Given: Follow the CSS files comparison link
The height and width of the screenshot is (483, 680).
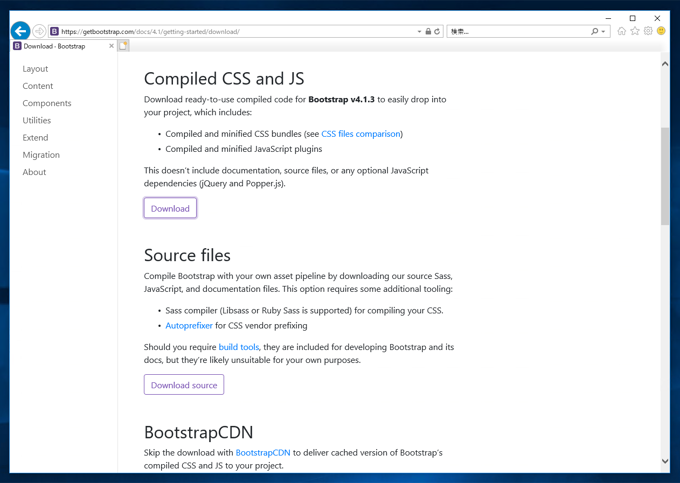Looking at the screenshot, I should point(361,134).
